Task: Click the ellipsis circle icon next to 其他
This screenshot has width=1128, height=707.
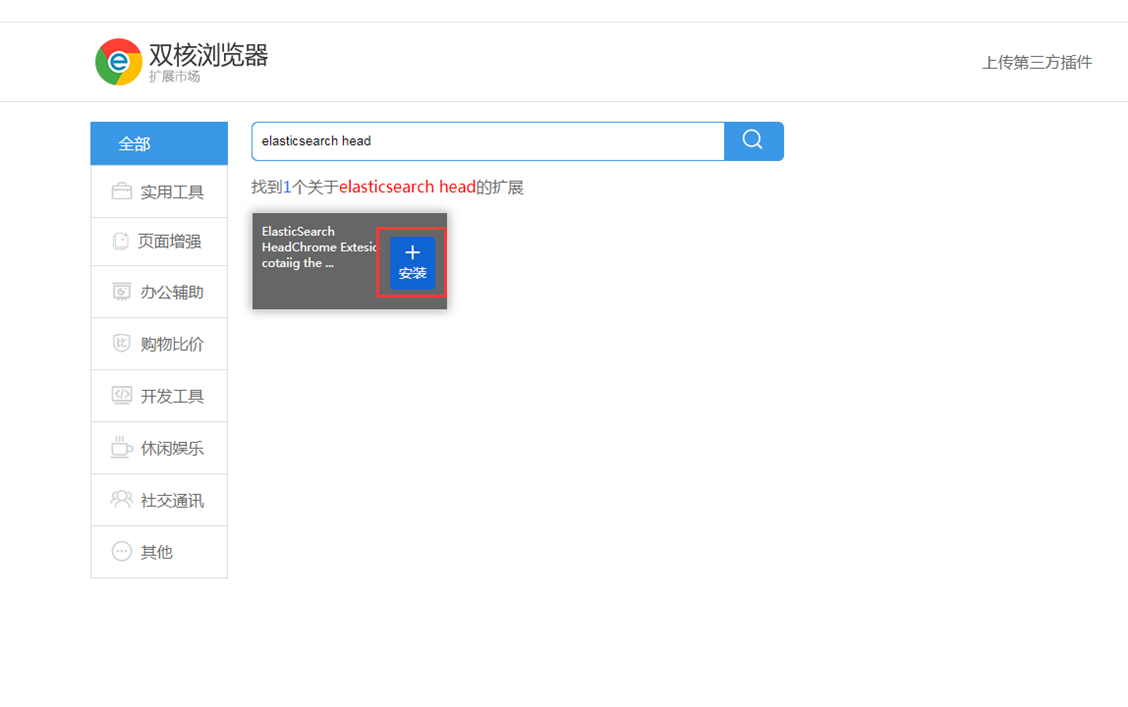Action: point(122,551)
